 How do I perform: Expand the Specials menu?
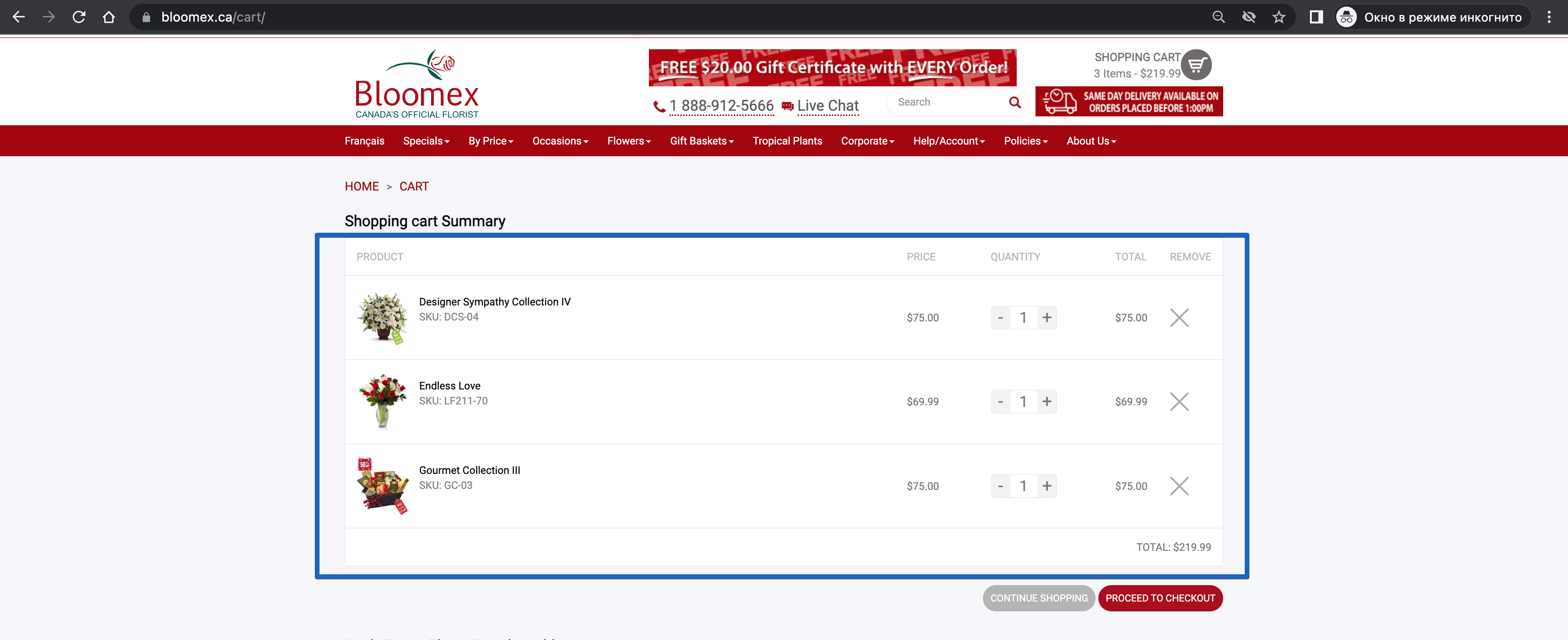pos(426,141)
